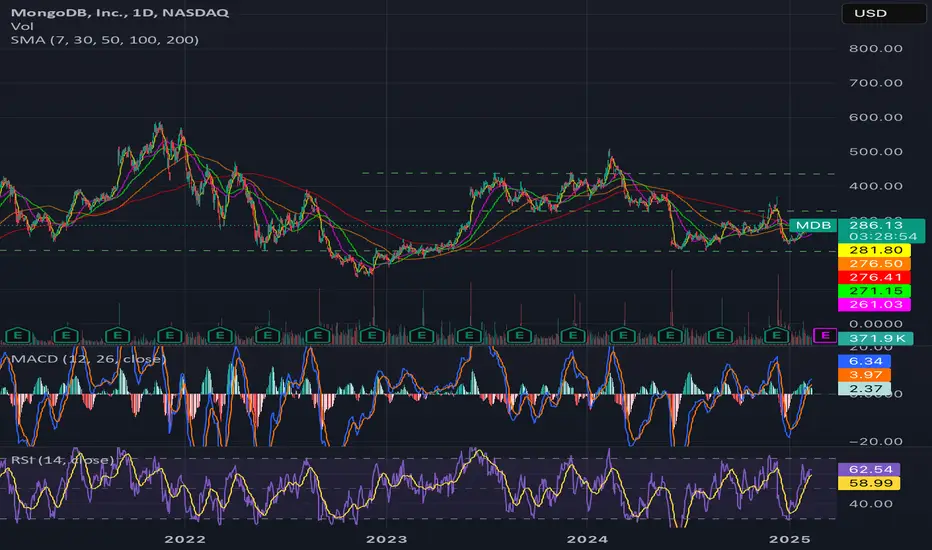Viewport: 932px width, 550px height.
Task: Click the red 276.41 SMA value label
Action: click(x=874, y=277)
